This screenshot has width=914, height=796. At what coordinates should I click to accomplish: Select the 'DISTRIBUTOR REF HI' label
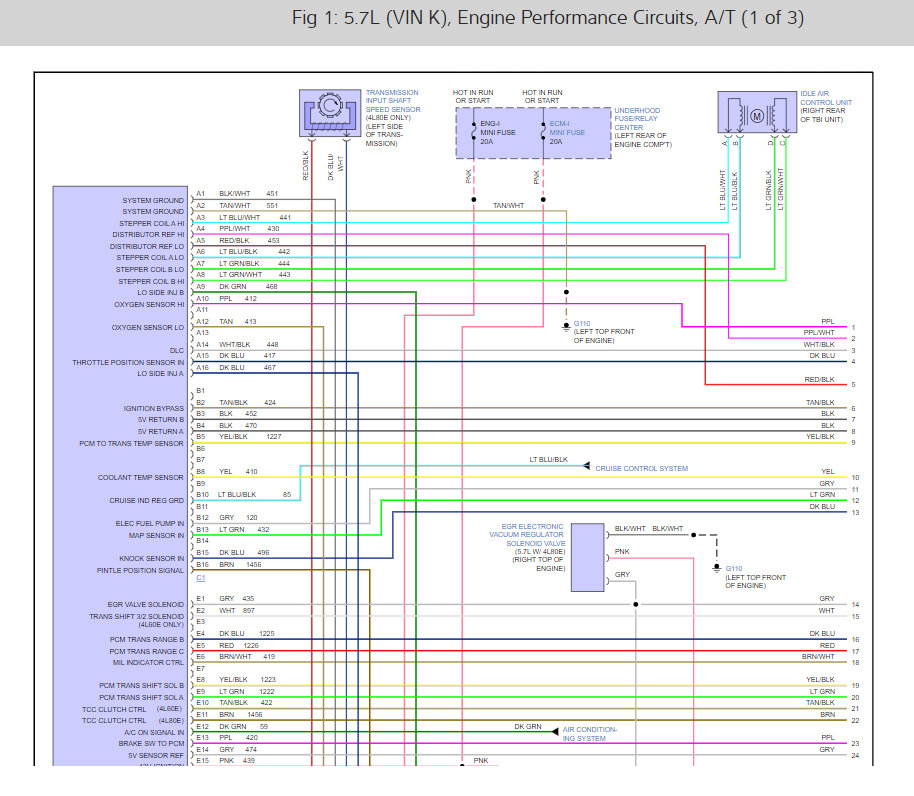point(148,235)
